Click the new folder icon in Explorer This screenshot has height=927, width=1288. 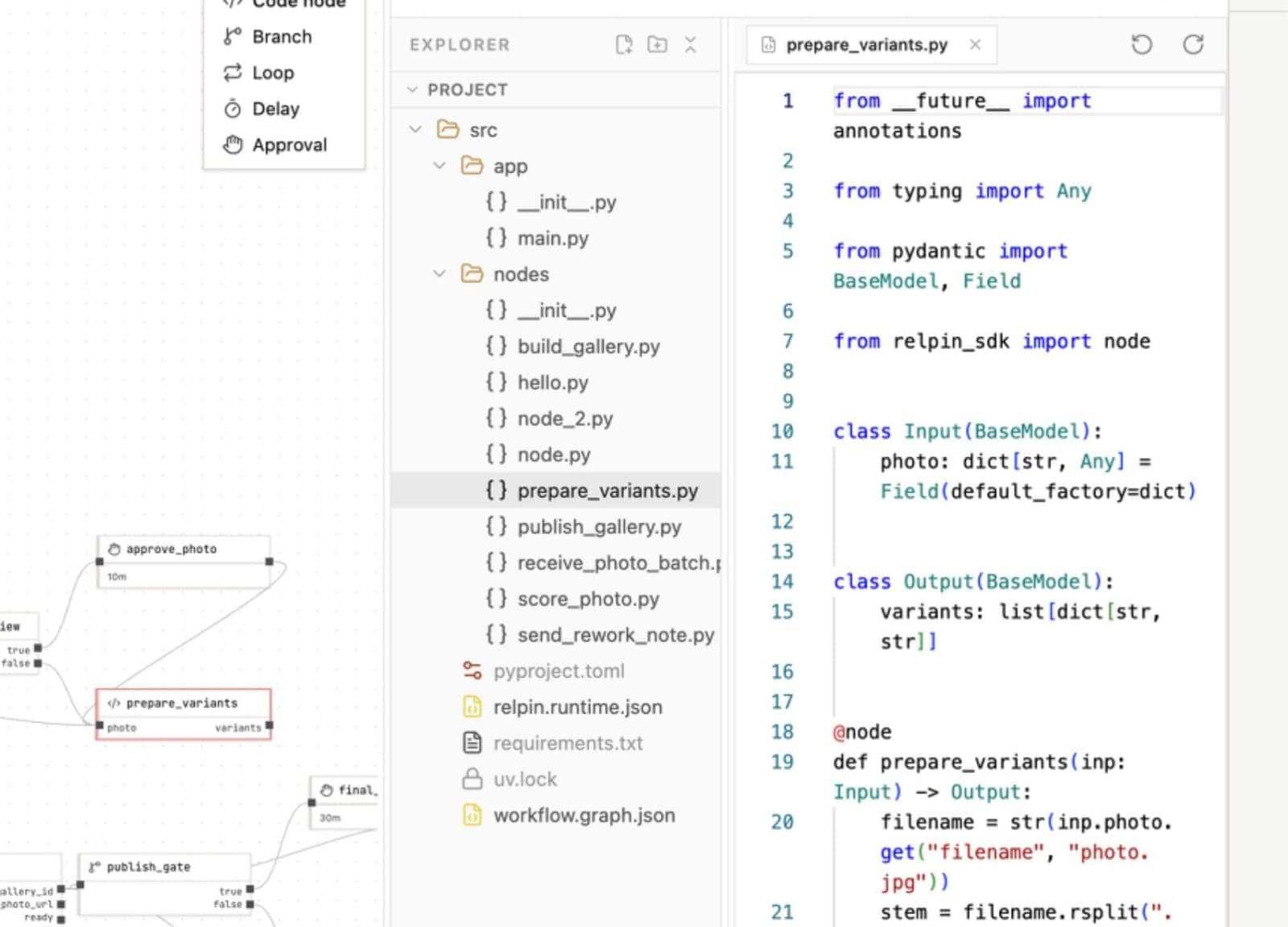pos(657,44)
